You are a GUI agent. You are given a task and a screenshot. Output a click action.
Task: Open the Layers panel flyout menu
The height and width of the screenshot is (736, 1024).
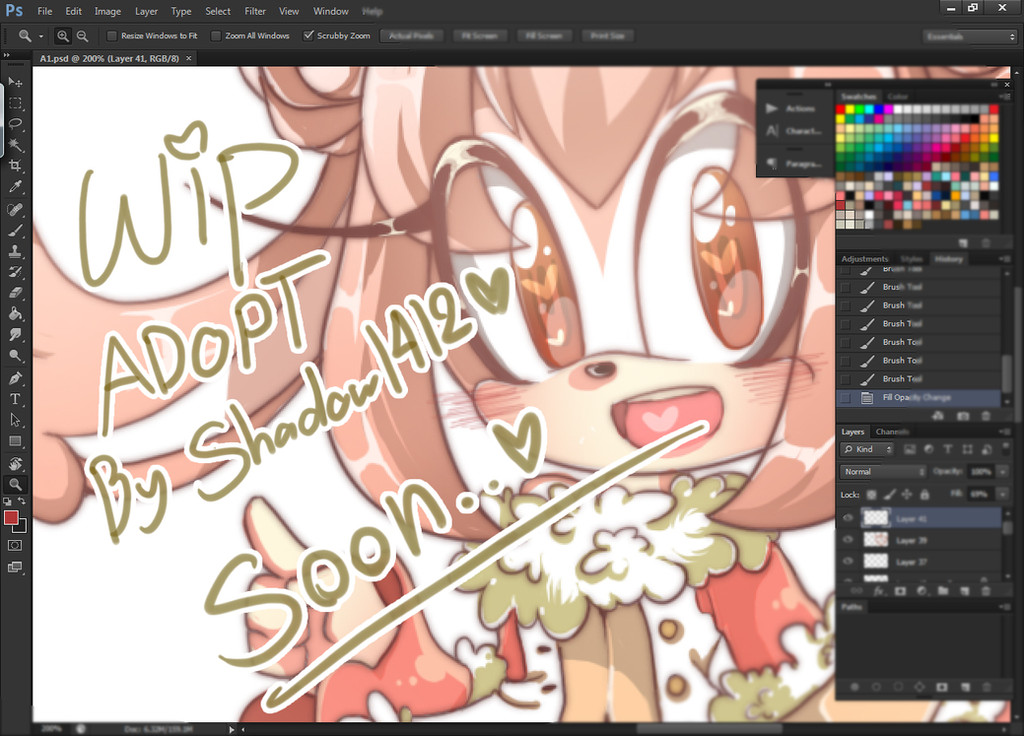[1004, 432]
